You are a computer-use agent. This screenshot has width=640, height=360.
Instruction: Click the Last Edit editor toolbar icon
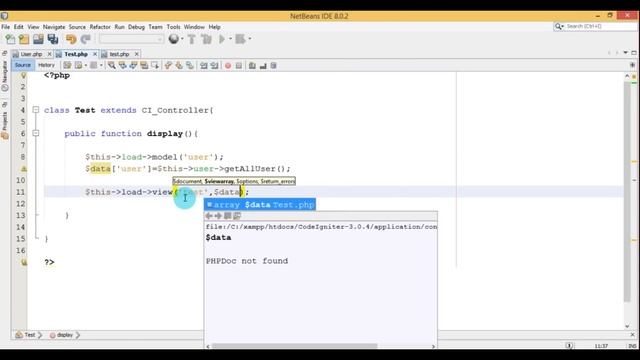67,65
